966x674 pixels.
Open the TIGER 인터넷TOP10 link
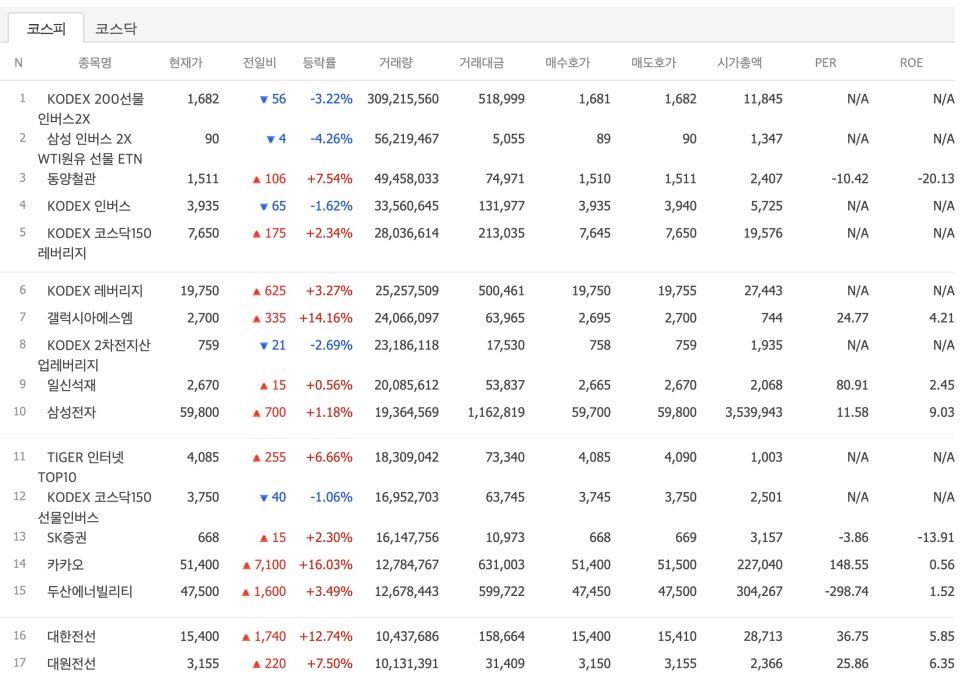(81, 467)
